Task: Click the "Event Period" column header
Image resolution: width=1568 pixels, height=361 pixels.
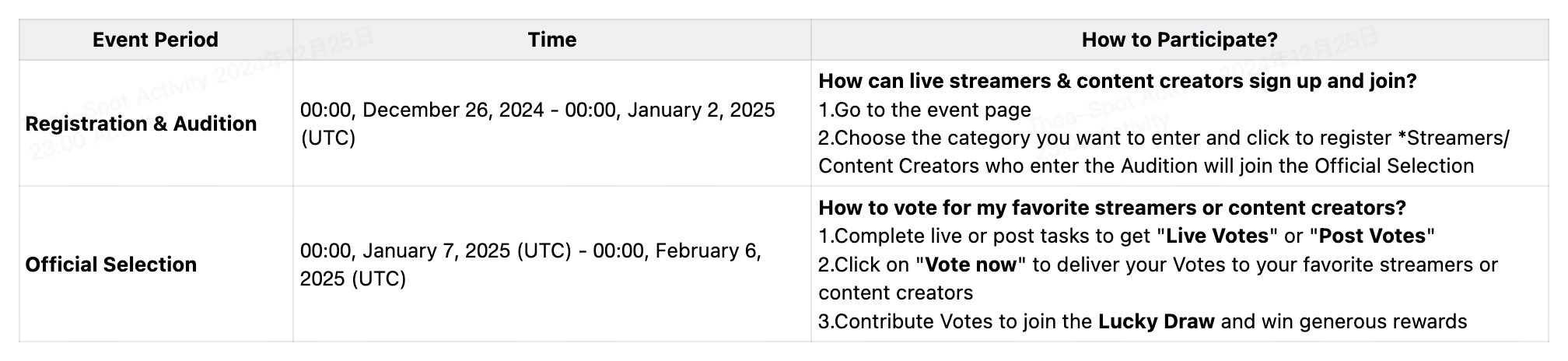Action: pos(156,40)
